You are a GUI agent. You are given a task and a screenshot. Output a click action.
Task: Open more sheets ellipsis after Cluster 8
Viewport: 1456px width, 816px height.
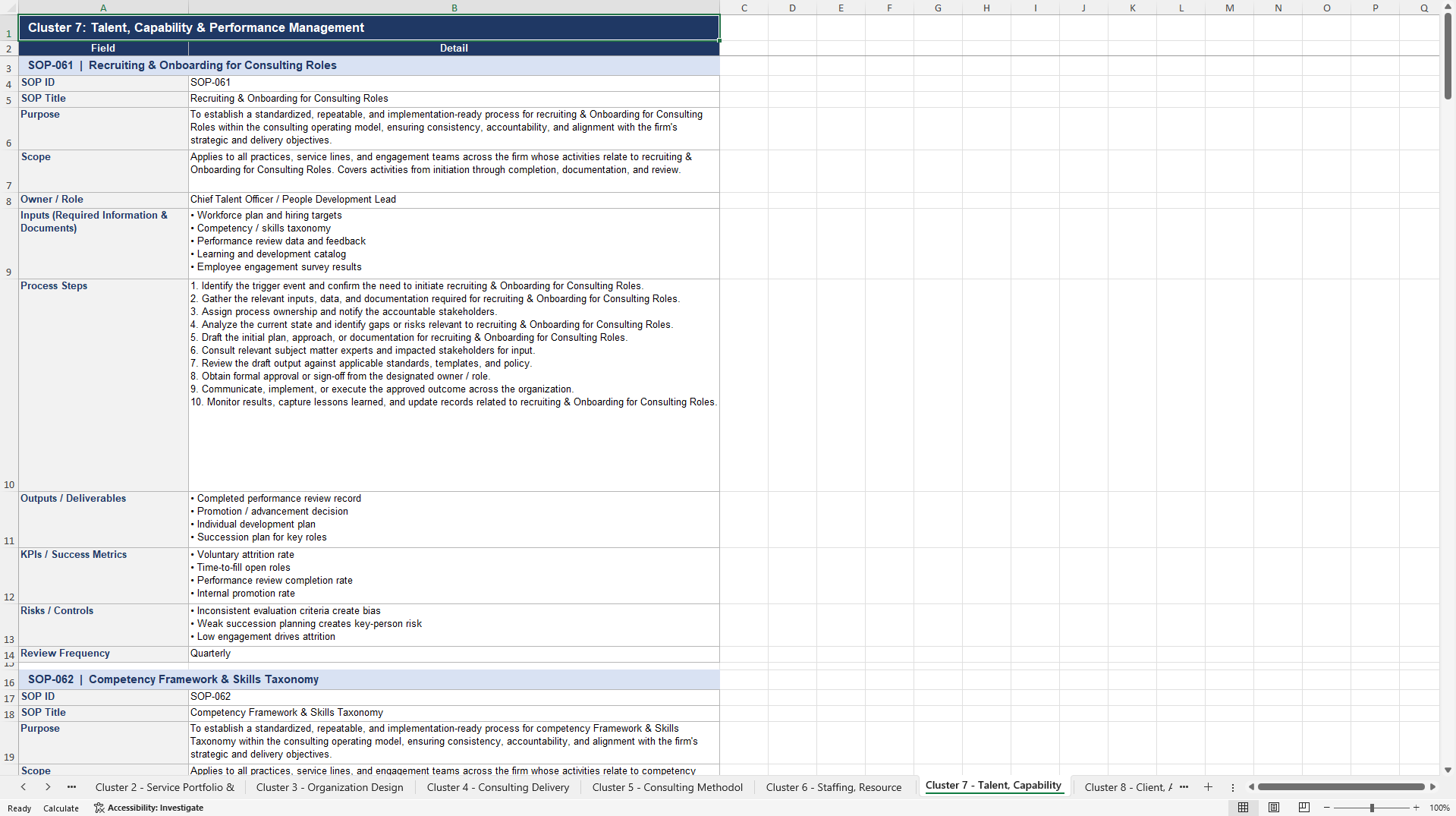1184,787
